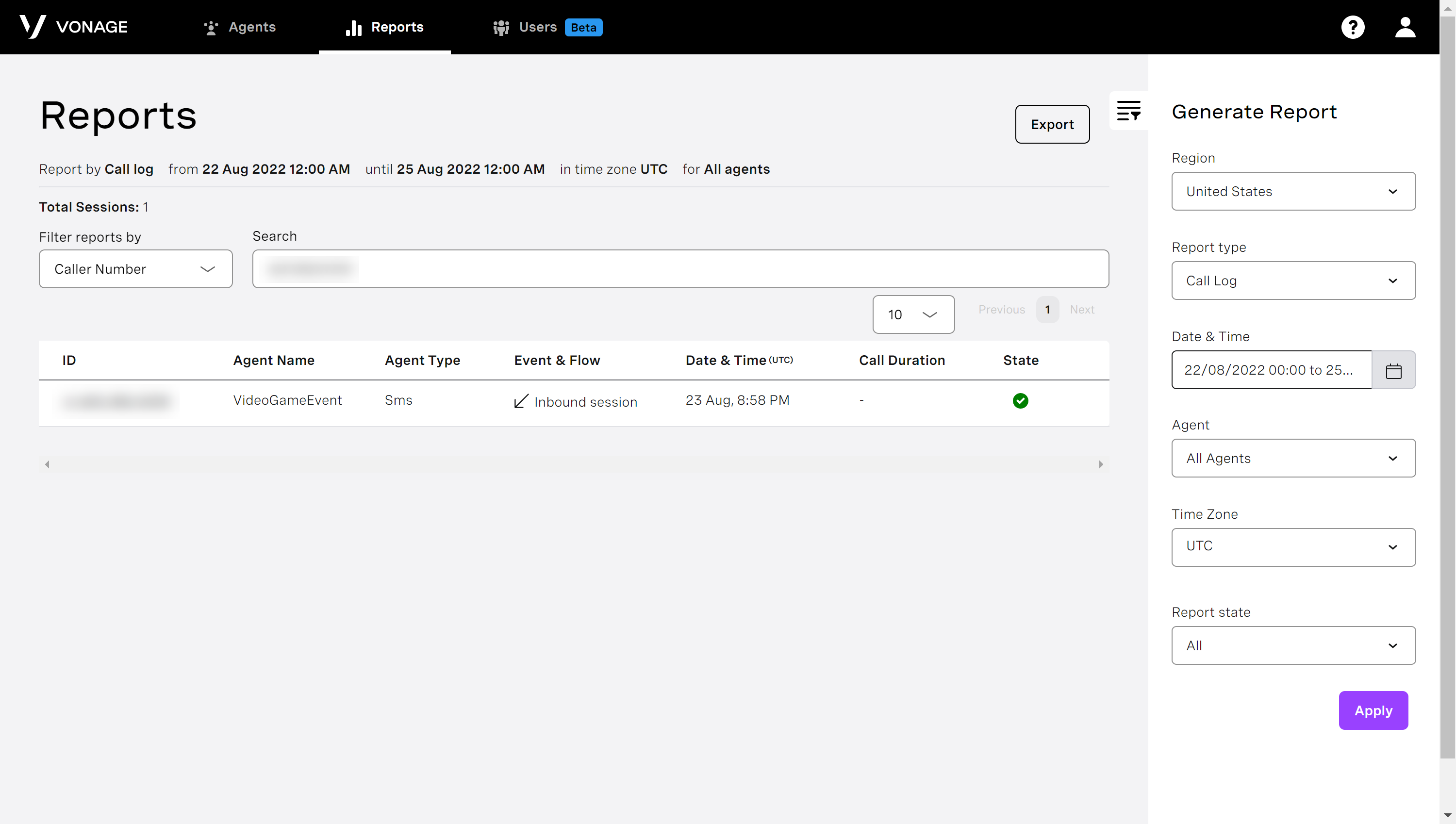Viewport: 1456px width, 824px height.
Task: Apply the report filters
Action: click(1373, 710)
